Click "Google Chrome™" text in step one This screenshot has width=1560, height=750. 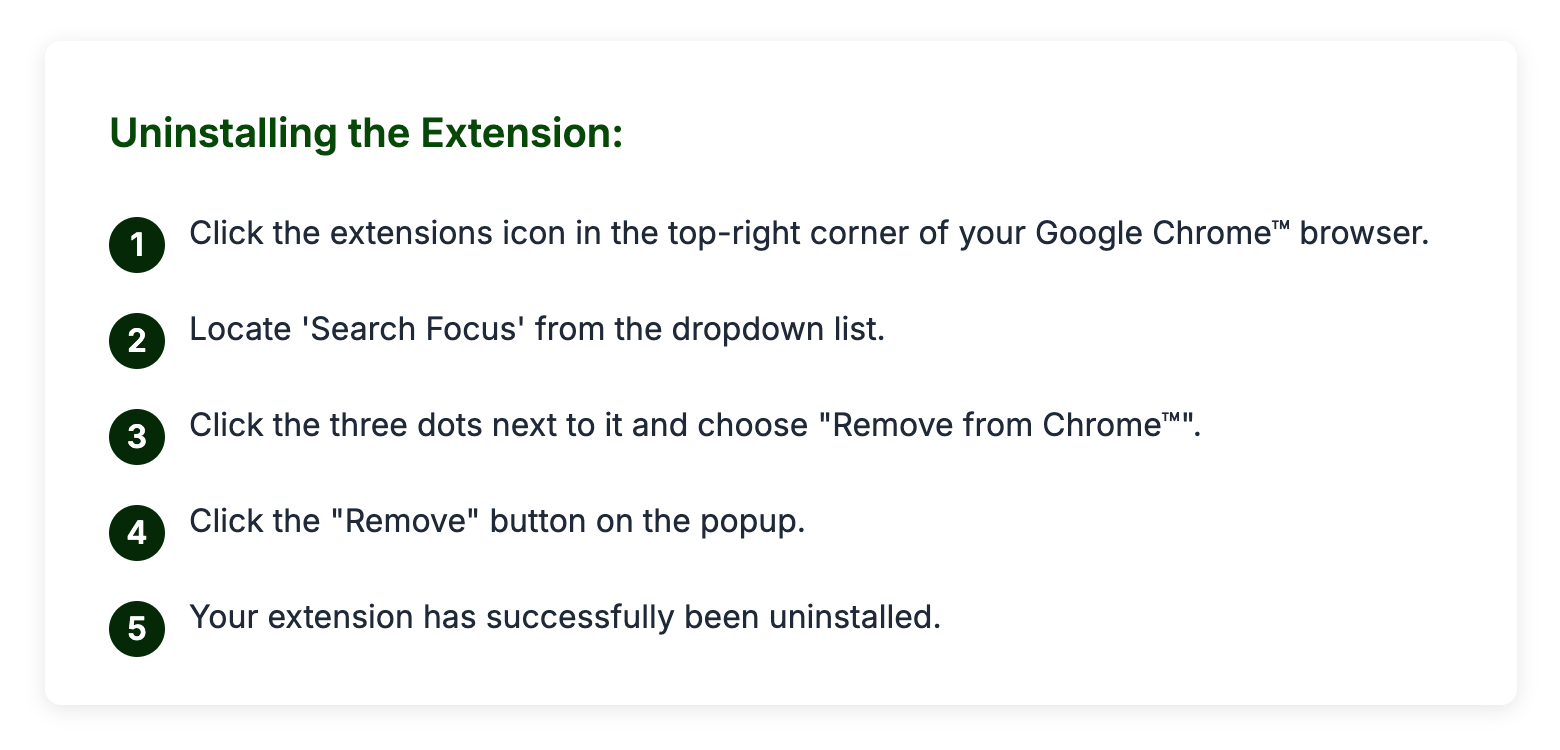1161,233
